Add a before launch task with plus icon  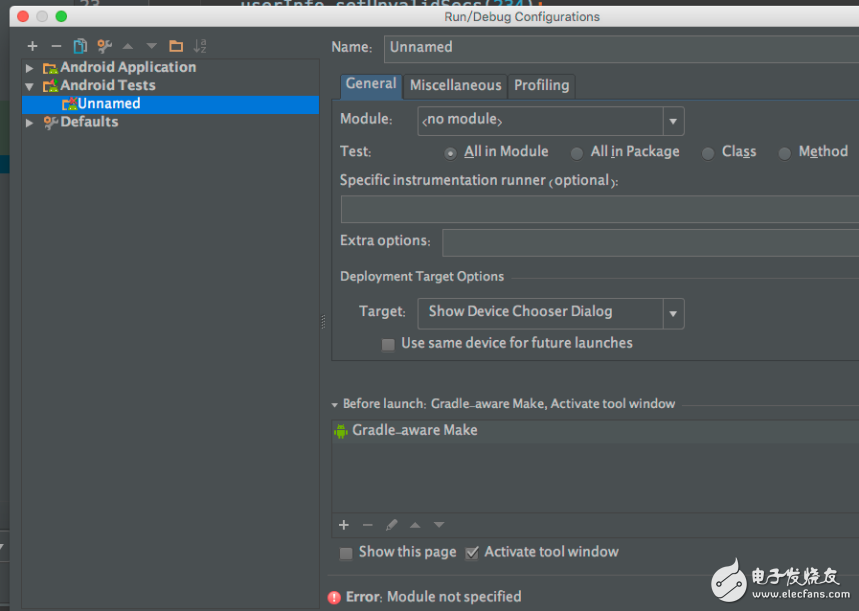click(344, 525)
